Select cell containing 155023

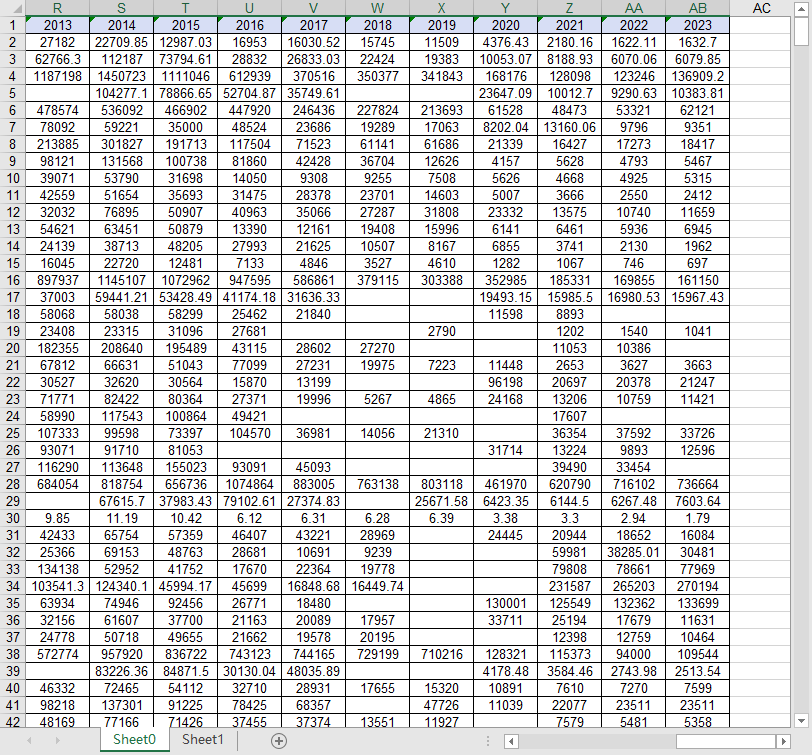coord(185,467)
